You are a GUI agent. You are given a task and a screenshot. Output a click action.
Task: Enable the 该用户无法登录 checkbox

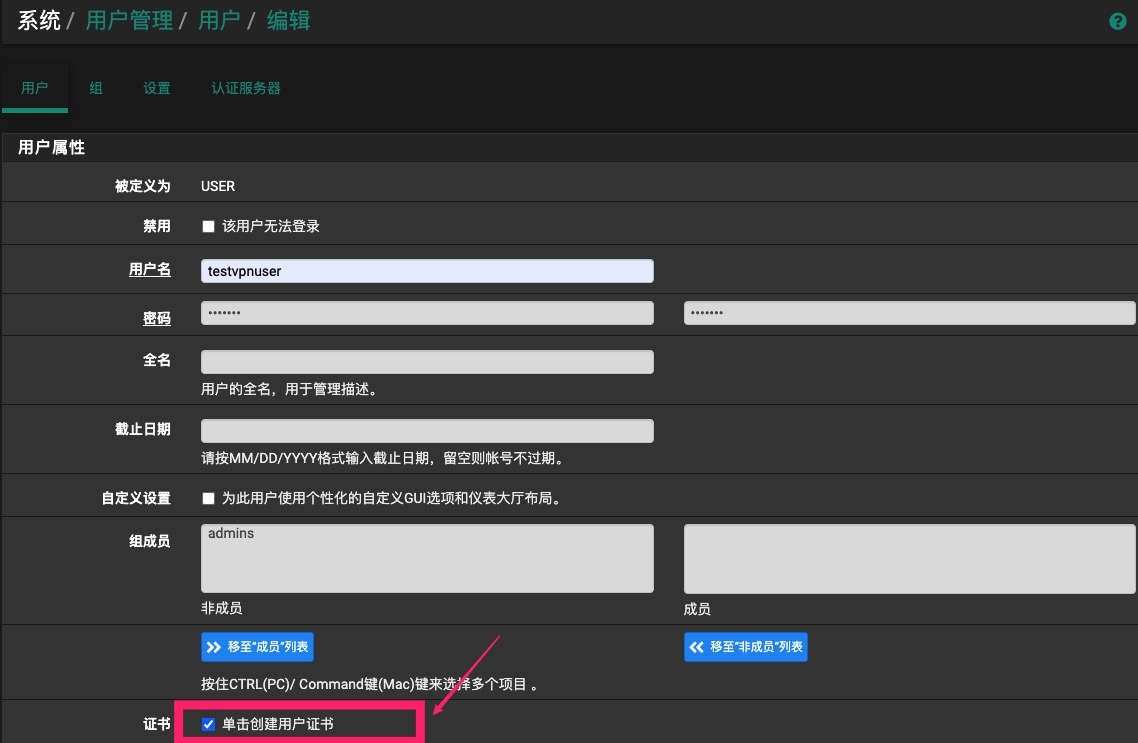[x=209, y=227]
